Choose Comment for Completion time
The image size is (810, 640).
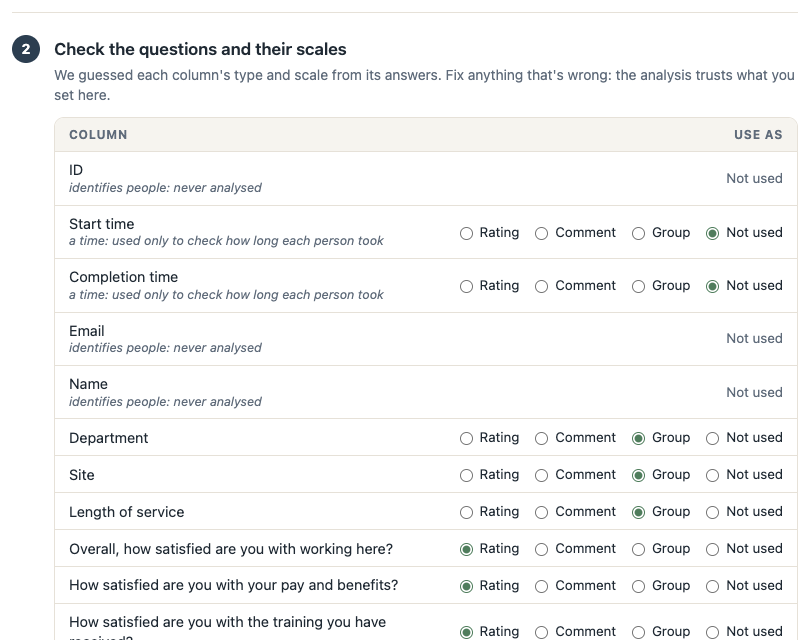pyautogui.click(x=541, y=287)
